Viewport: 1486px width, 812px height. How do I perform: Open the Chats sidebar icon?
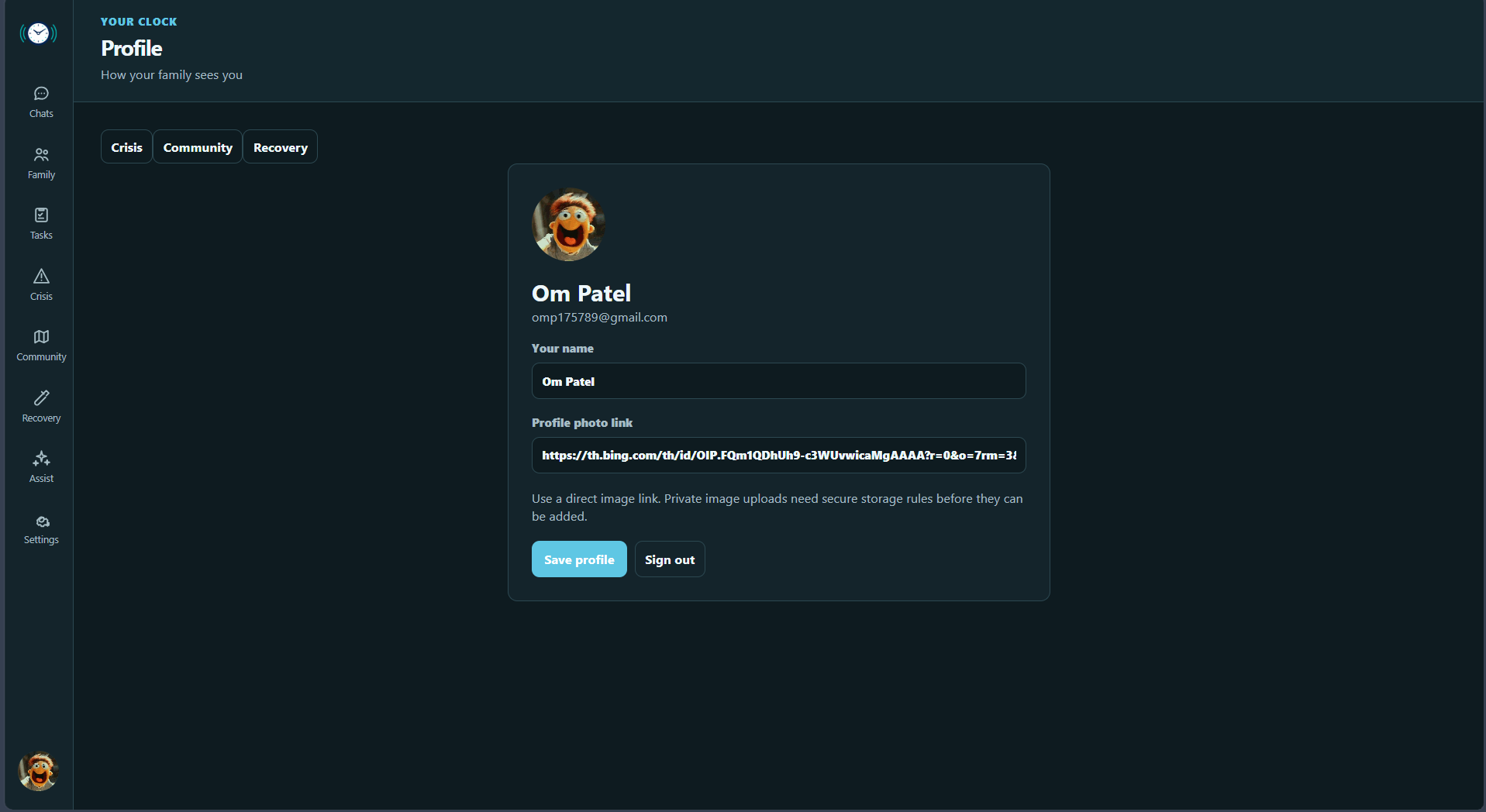click(x=41, y=94)
